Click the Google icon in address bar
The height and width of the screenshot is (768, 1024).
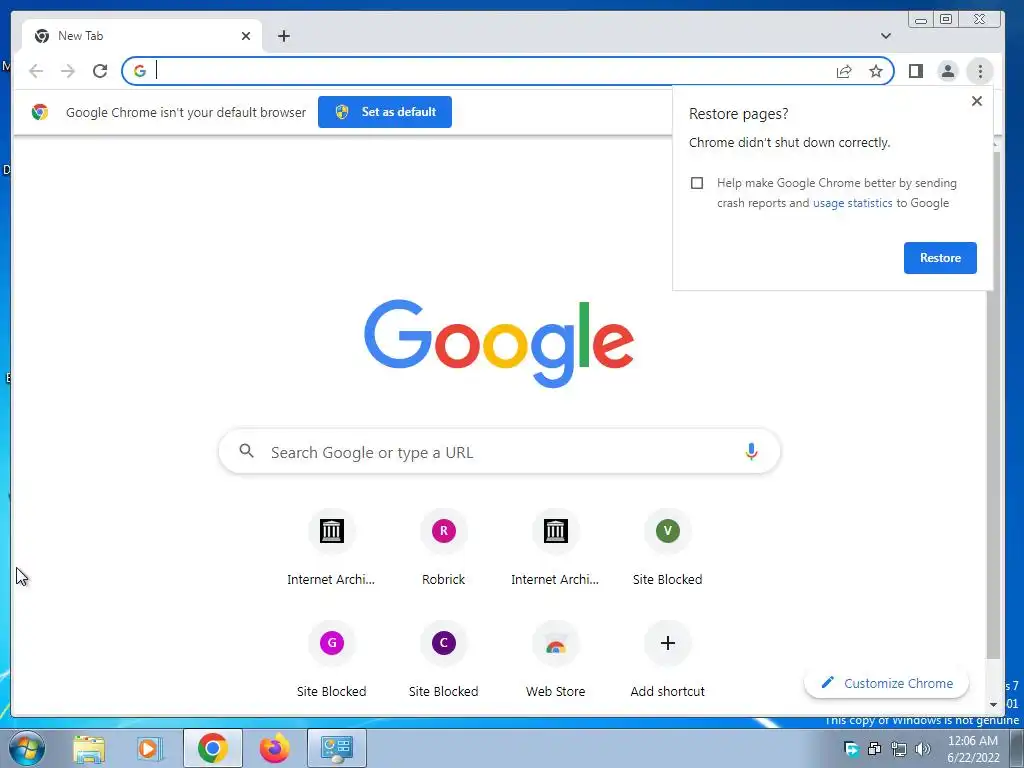[x=140, y=71]
